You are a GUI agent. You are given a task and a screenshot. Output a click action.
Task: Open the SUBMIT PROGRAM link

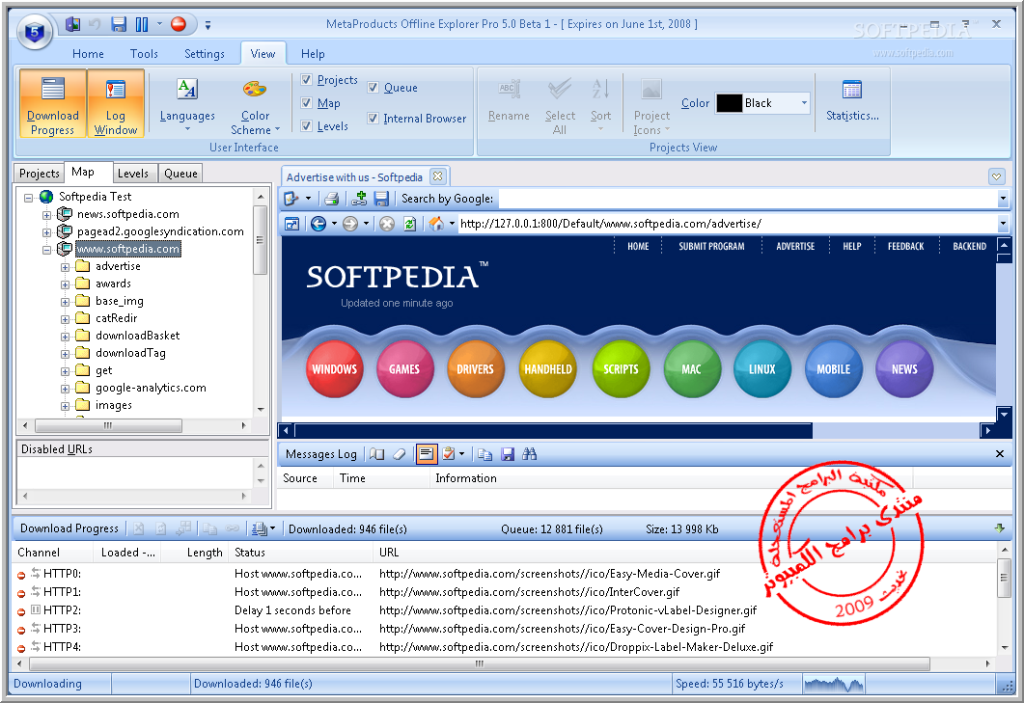(x=711, y=246)
